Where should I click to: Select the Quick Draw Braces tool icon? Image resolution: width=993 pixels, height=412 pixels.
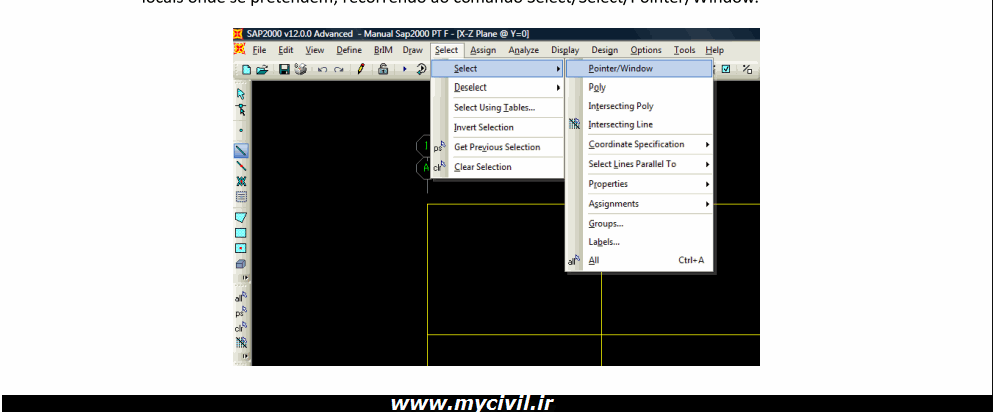(241, 181)
